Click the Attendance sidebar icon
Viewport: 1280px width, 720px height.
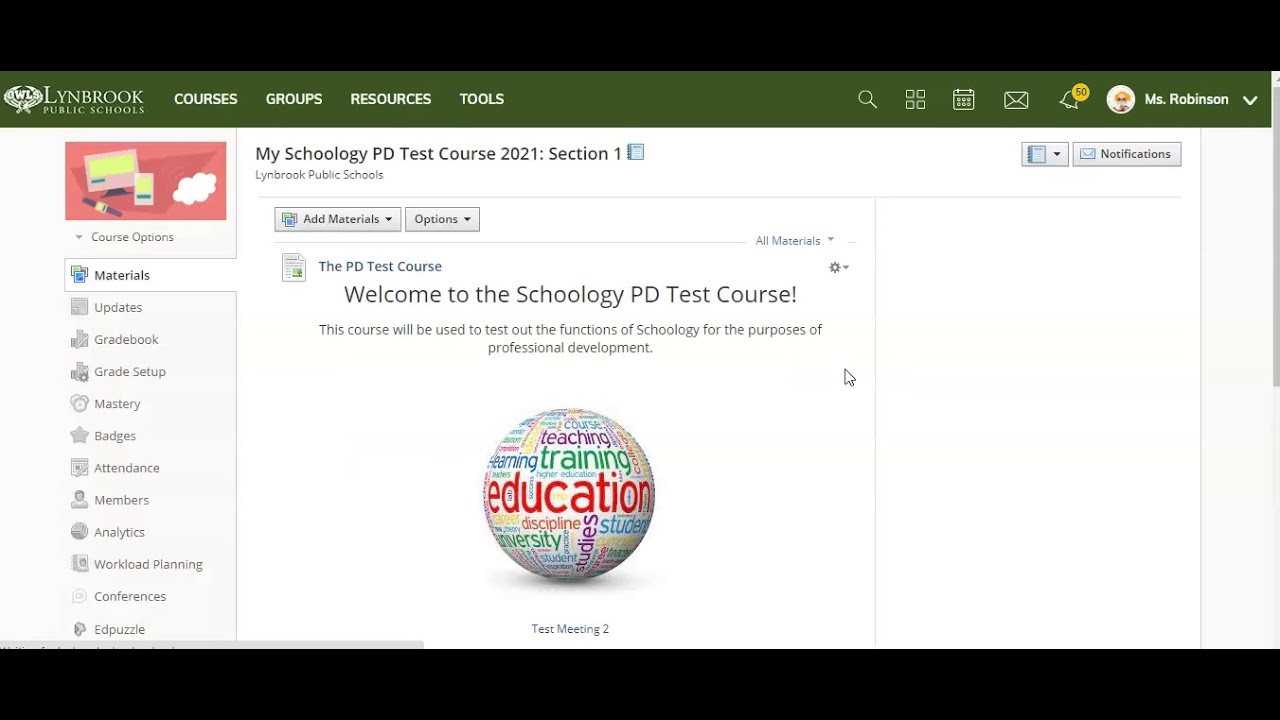(80, 467)
